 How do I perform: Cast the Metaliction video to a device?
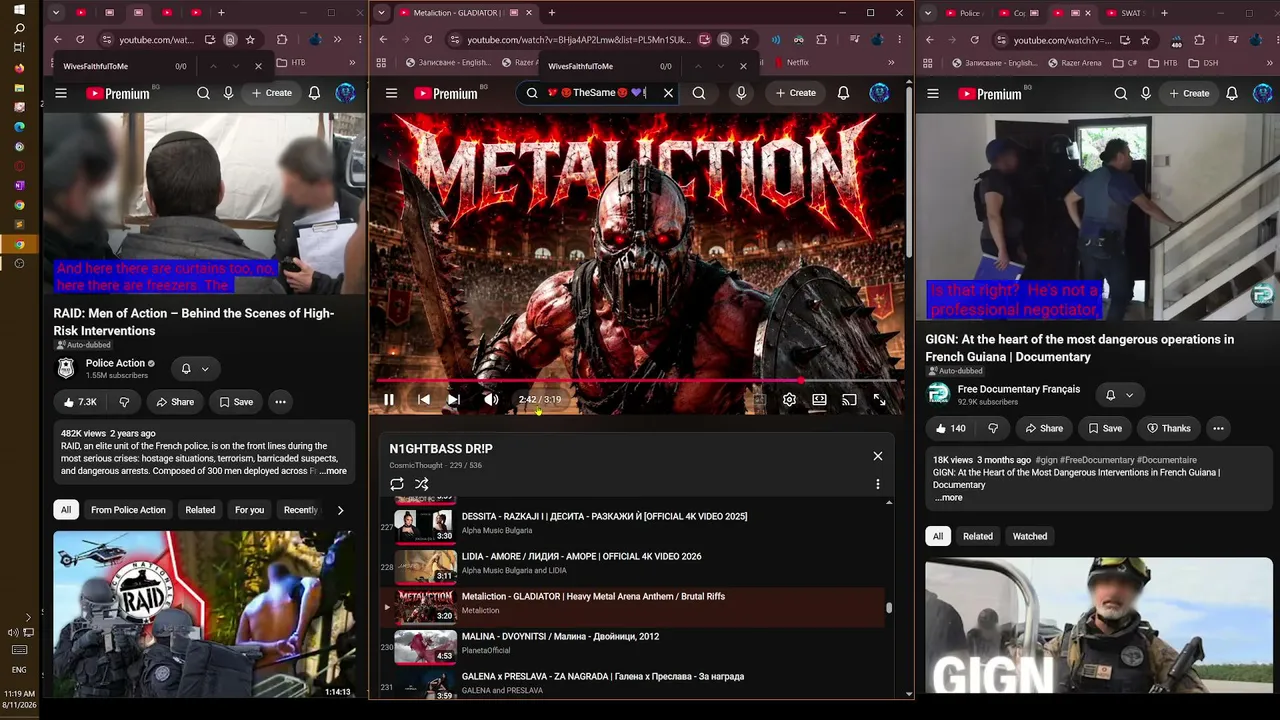pyautogui.click(x=849, y=400)
